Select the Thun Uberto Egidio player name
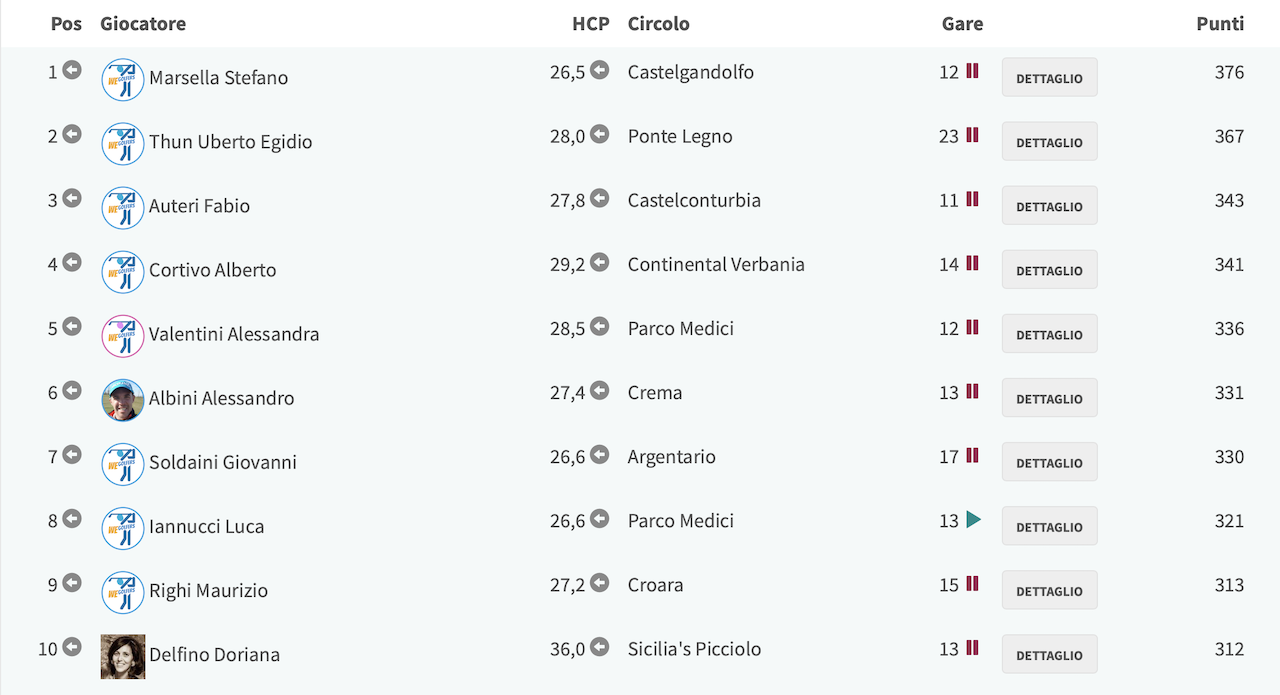Image resolution: width=1280 pixels, height=695 pixels. click(231, 142)
